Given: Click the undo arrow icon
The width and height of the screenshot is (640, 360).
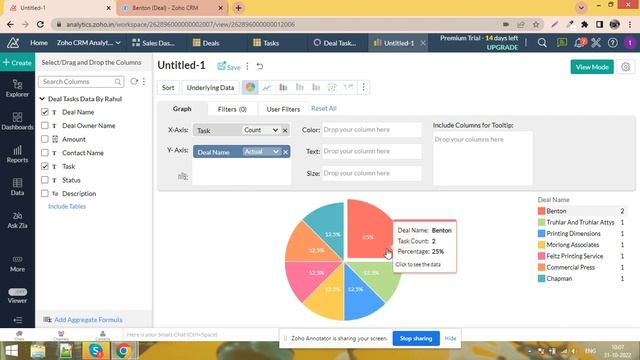Looking at the screenshot, I should coord(260,66).
